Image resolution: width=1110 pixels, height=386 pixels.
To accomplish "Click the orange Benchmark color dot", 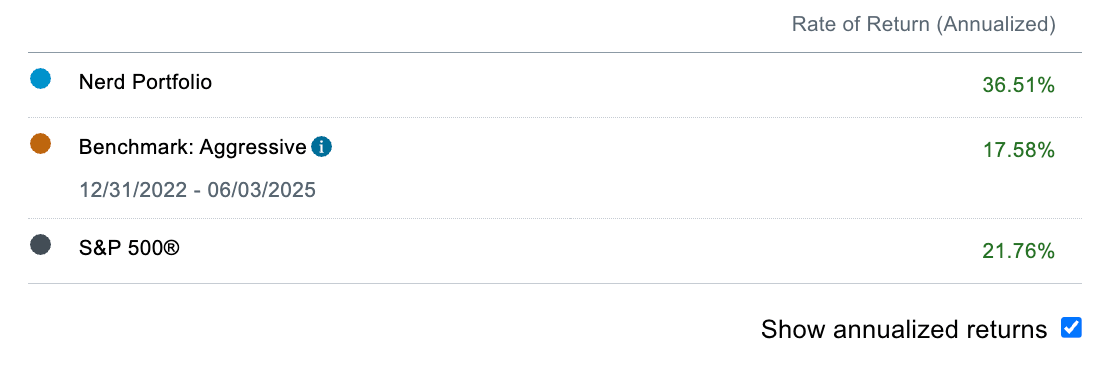I will 40,144.
